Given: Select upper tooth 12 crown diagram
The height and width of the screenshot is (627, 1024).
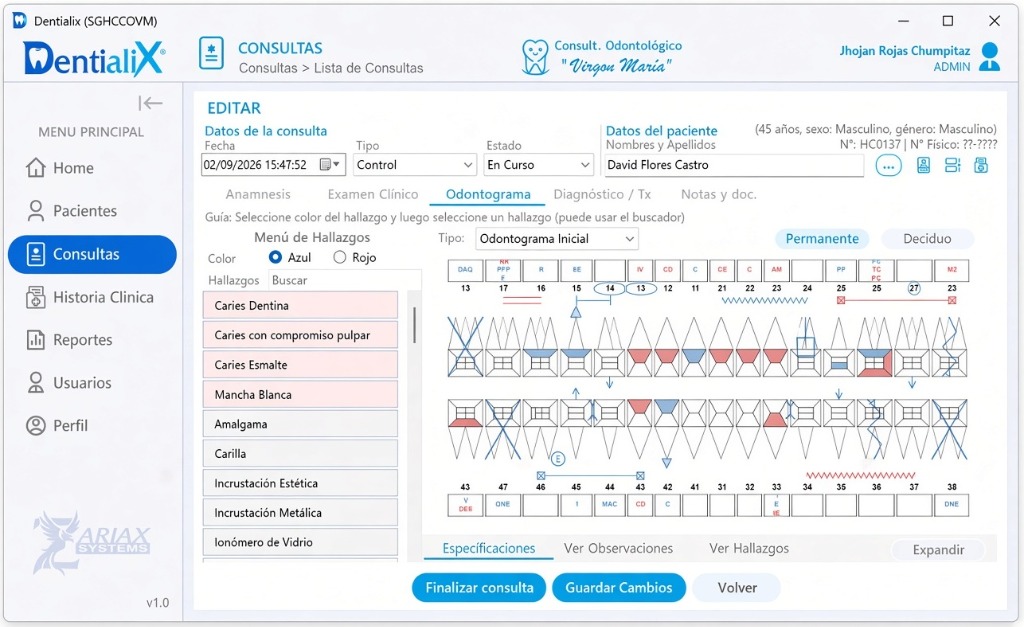Looking at the screenshot, I should 667,362.
